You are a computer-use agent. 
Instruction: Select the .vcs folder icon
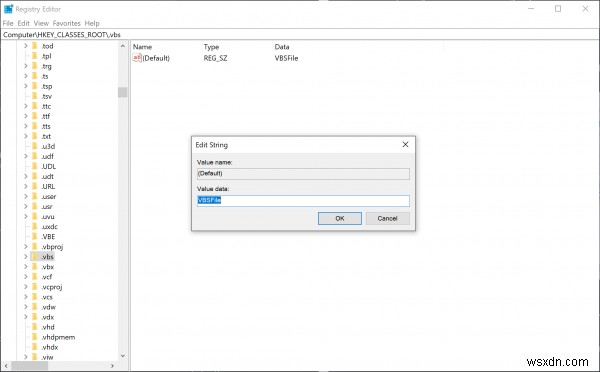[x=35, y=297]
